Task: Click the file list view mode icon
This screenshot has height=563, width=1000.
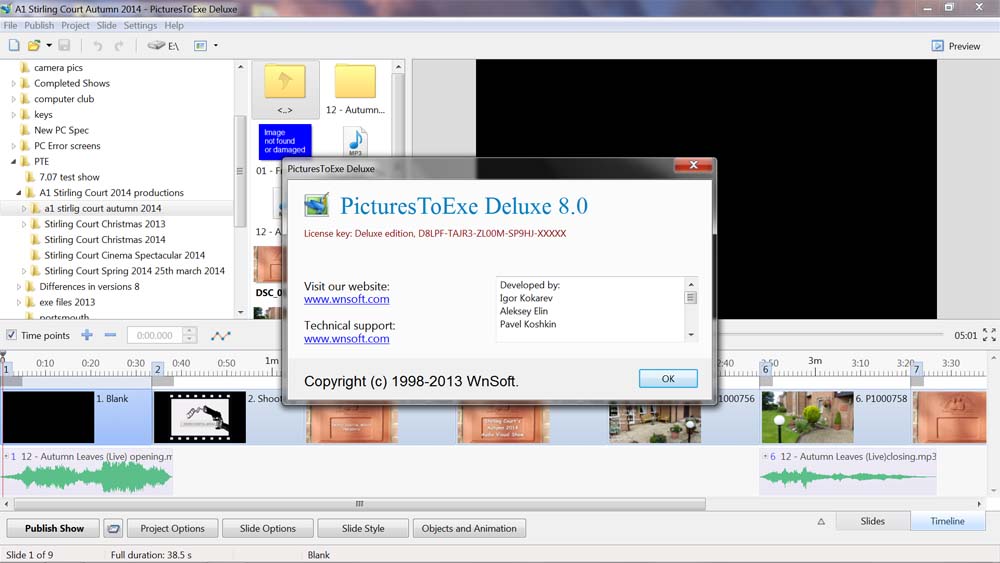Action: 200,46
